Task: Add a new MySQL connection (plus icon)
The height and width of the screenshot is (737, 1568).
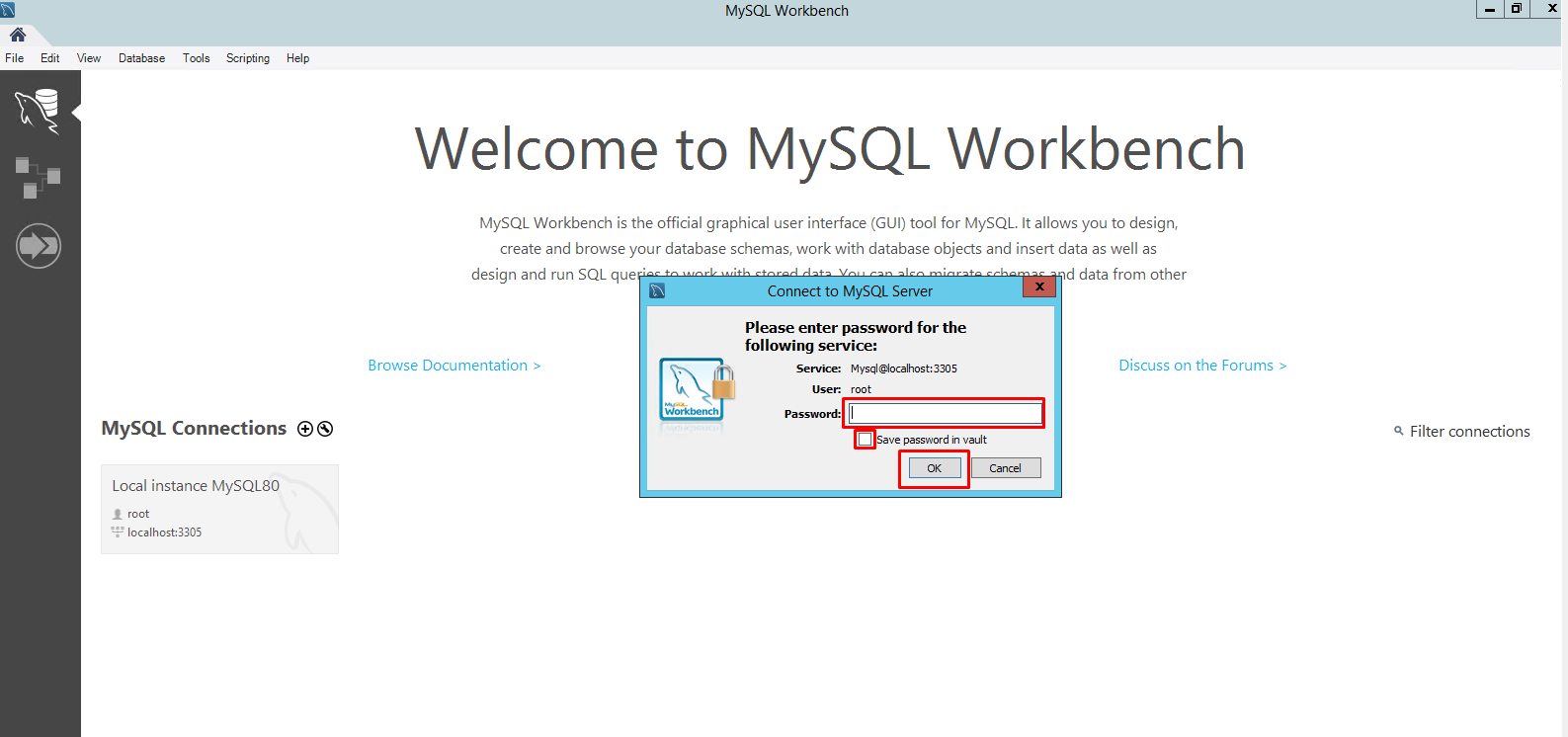Action: click(305, 429)
